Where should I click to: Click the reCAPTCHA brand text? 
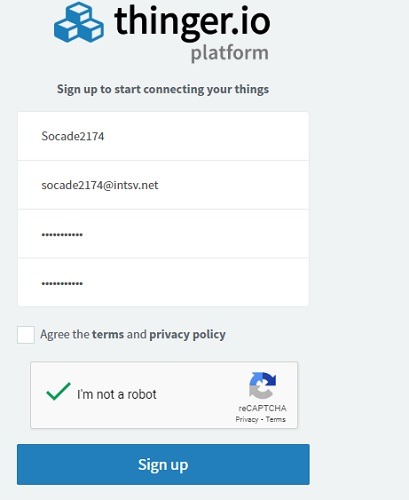click(262, 408)
